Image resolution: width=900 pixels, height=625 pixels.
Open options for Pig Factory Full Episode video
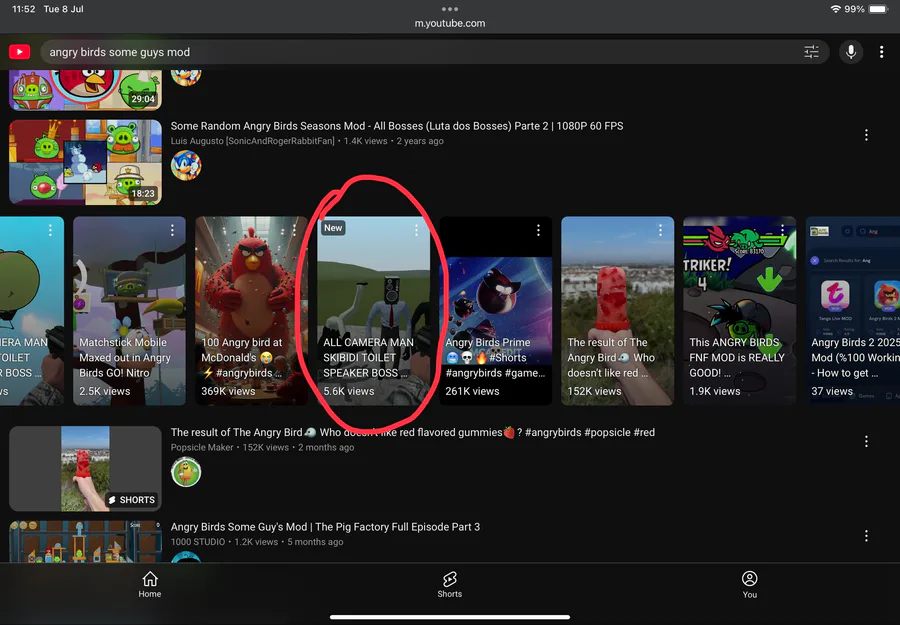pyautogui.click(x=866, y=536)
